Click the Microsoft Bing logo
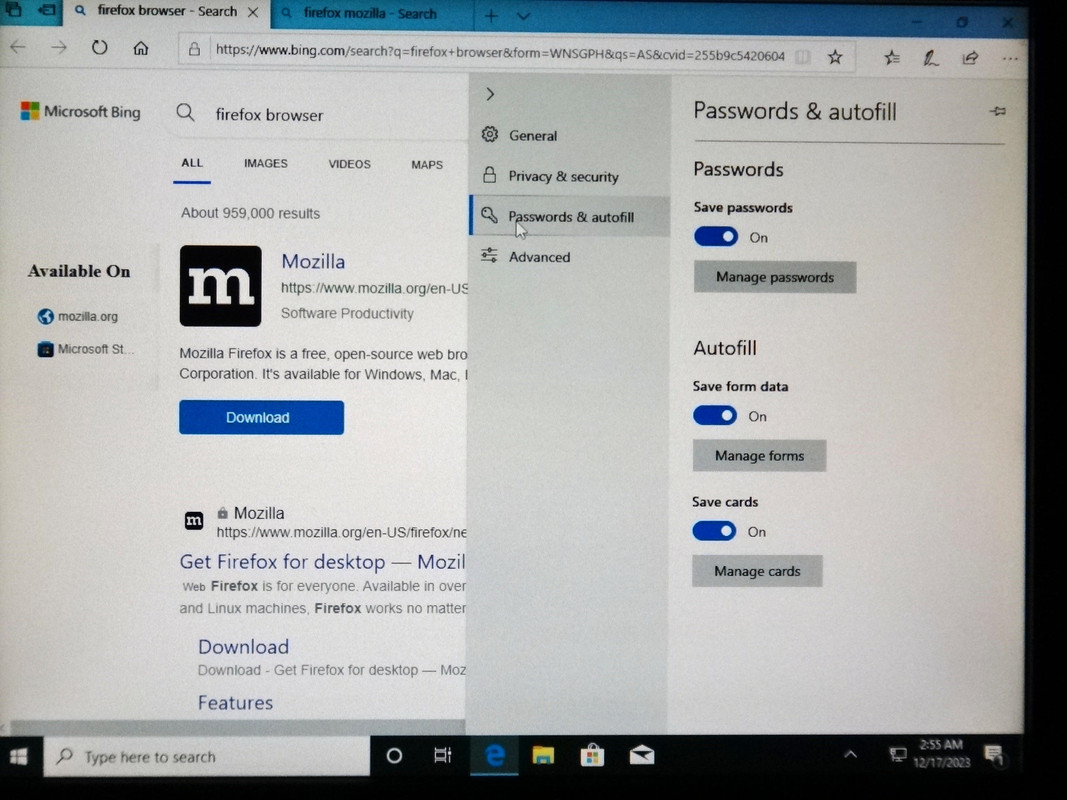The width and height of the screenshot is (1067, 800). (x=81, y=112)
